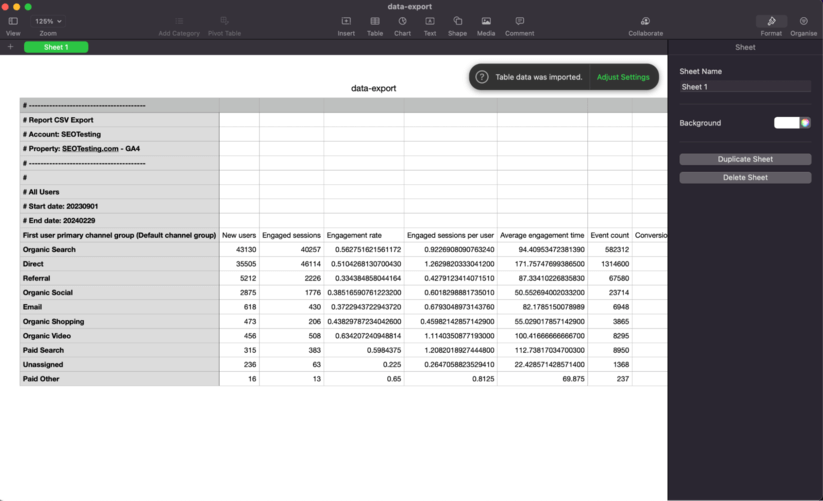Insert a Text box
The height and width of the screenshot is (501, 823).
click(430, 21)
